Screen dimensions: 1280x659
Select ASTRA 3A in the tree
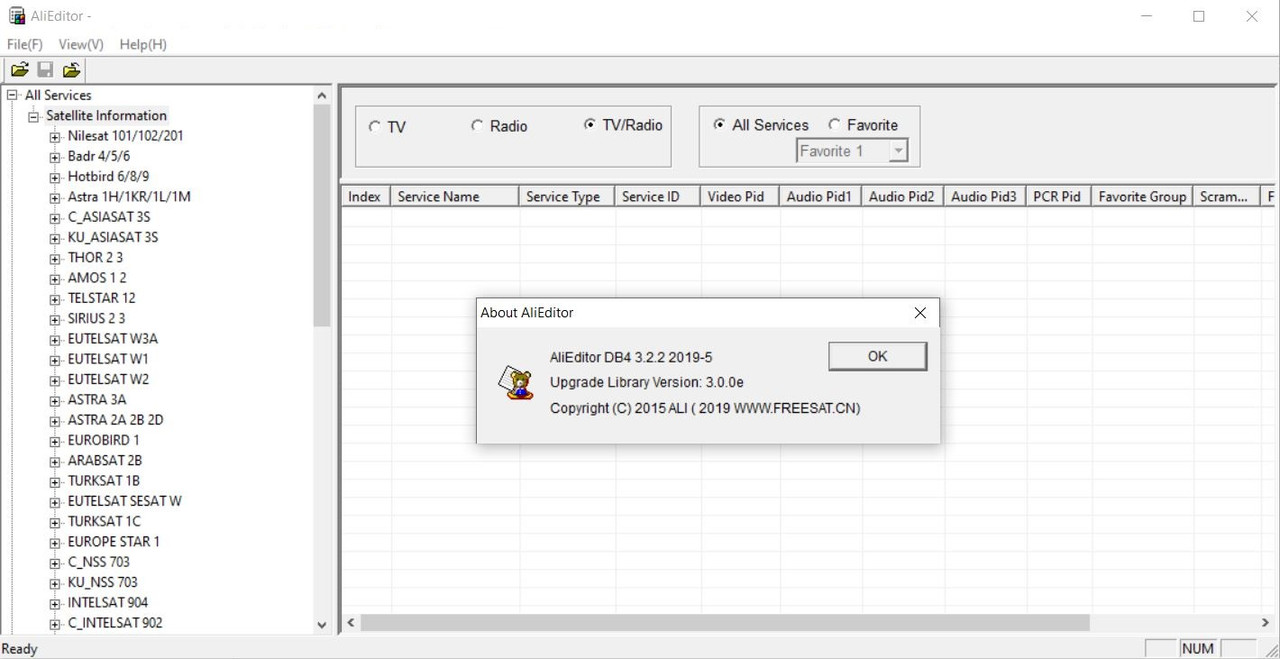pyautogui.click(x=97, y=400)
